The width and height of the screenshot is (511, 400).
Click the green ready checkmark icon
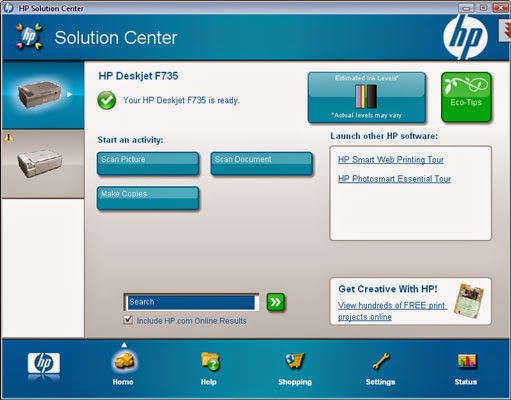(x=107, y=100)
